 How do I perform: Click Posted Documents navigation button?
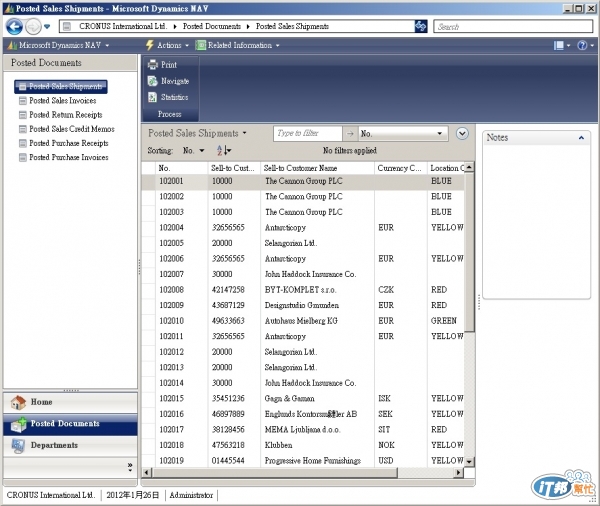tap(70, 424)
